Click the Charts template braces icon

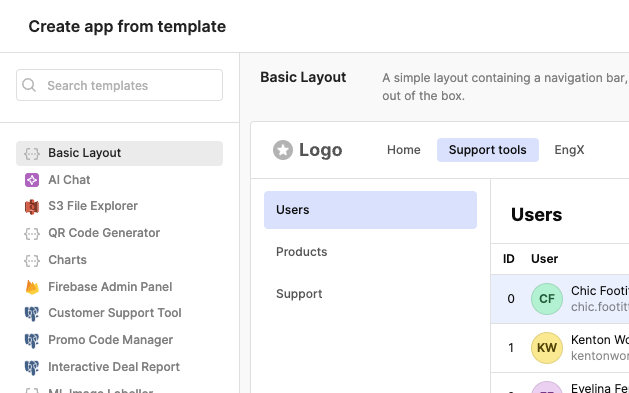pos(32,260)
